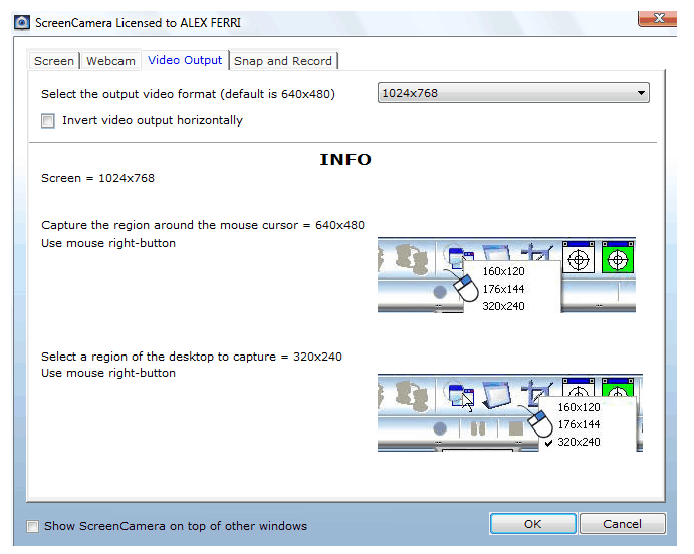Open the Webcam tab

click(111, 61)
